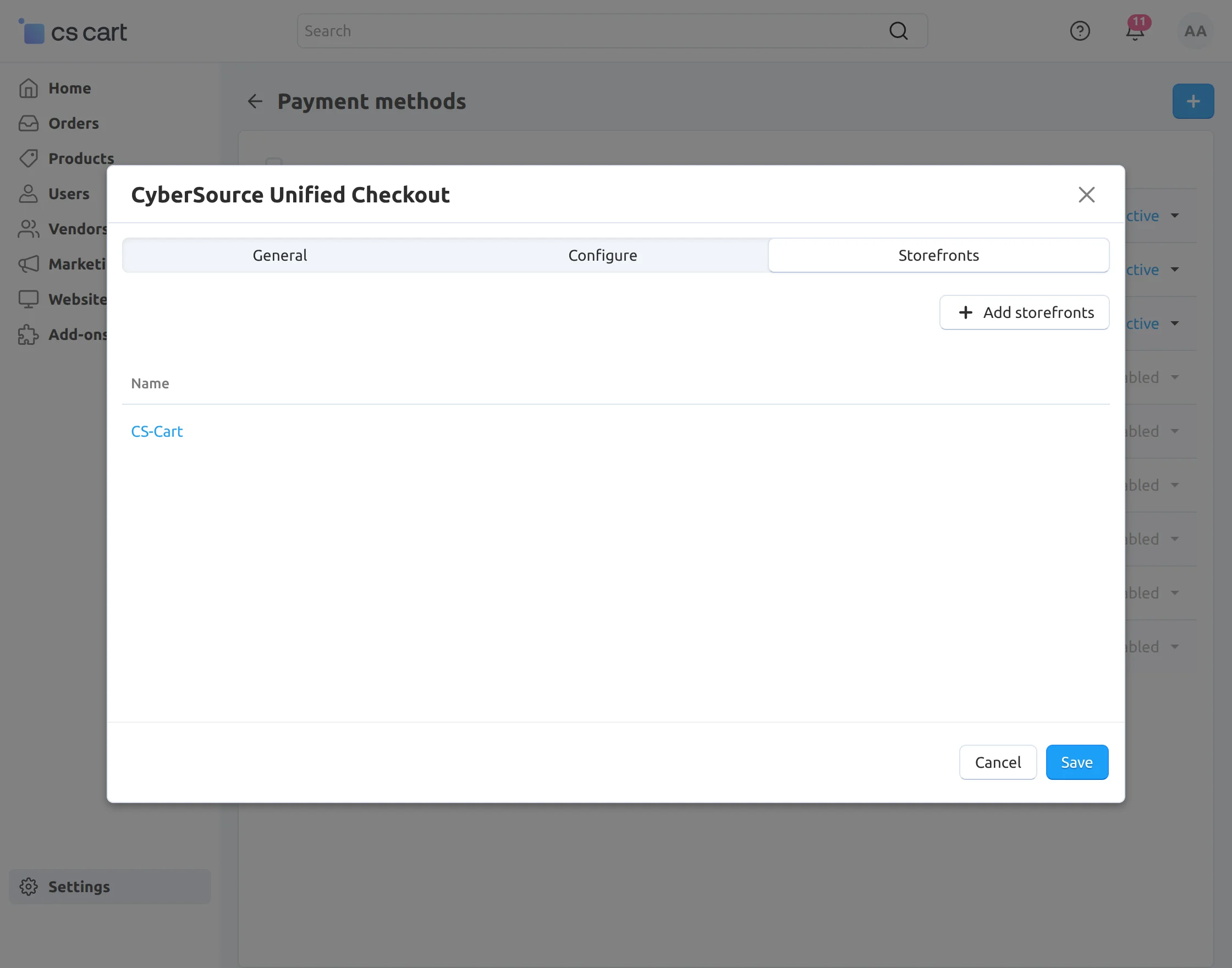The image size is (1232, 968).
Task: Click the blue plus add button
Action: coord(1193,101)
